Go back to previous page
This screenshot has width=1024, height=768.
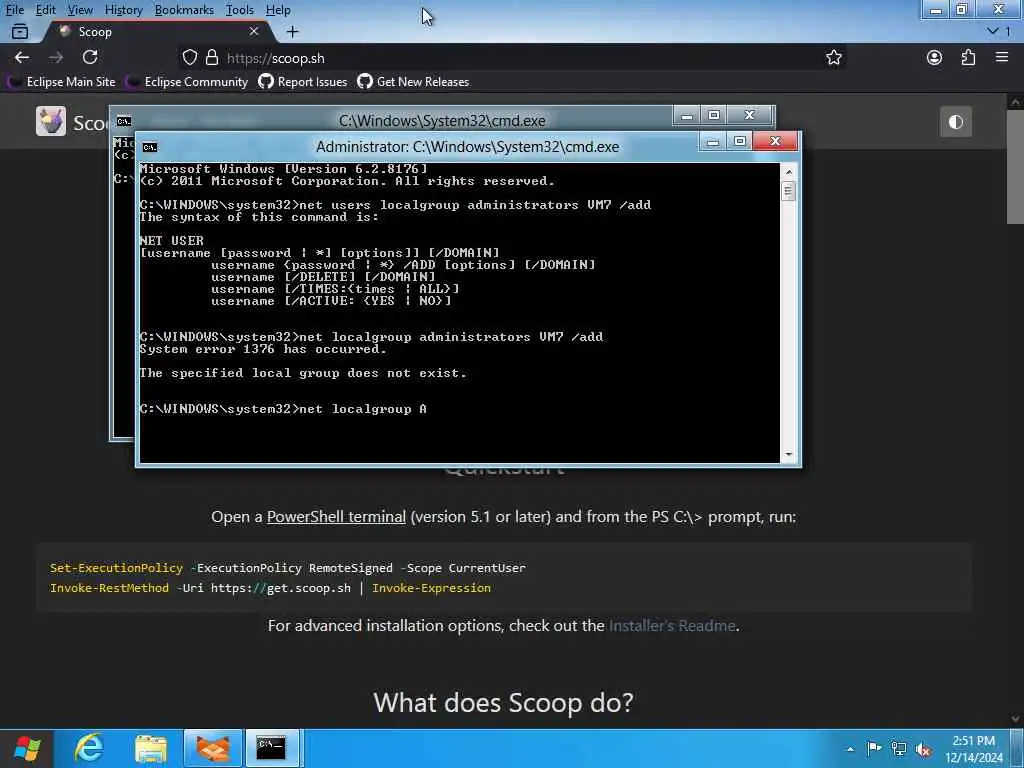(x=22, y=57)
